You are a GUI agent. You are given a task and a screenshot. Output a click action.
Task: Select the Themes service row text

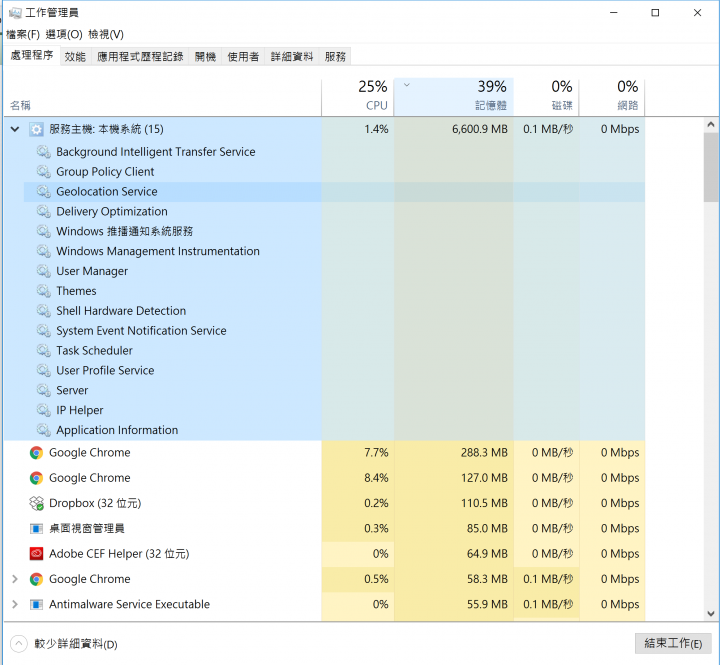click(x=76, y=291)
